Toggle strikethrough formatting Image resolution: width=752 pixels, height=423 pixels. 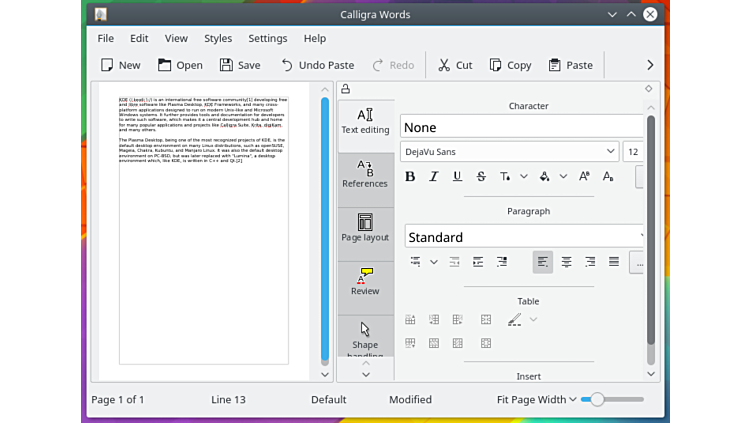481,177
